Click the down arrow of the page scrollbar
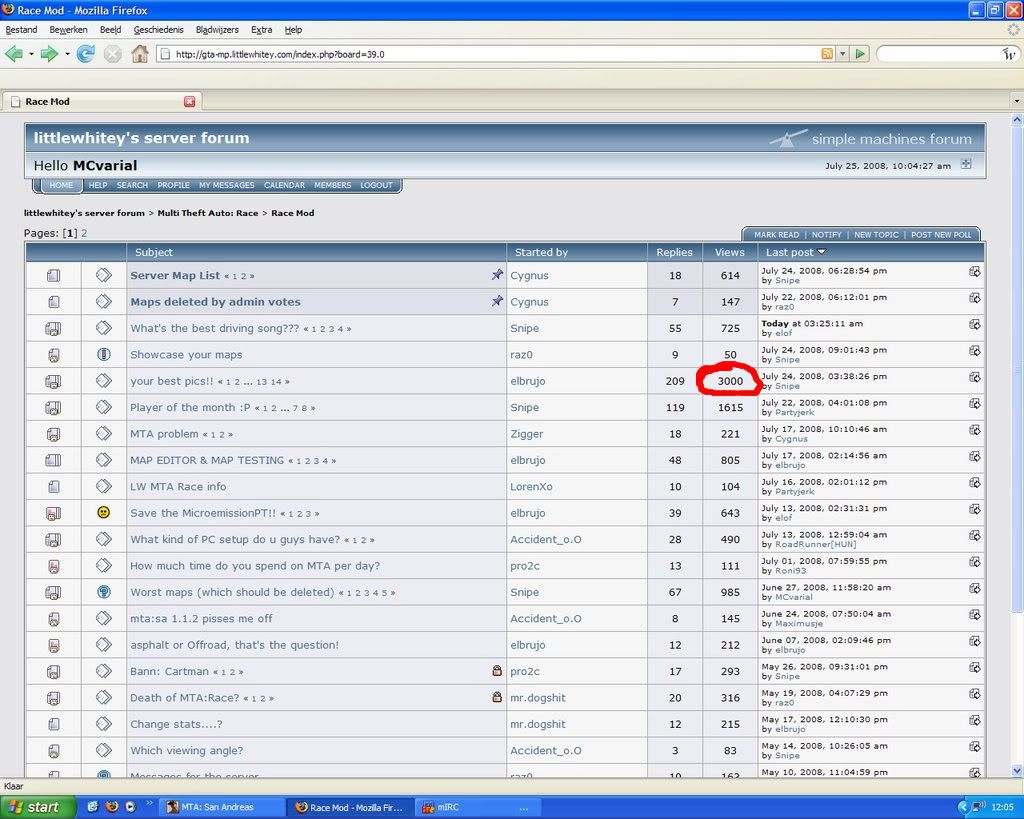Screen dimensions: 1024x819 tap(1017, 771)
